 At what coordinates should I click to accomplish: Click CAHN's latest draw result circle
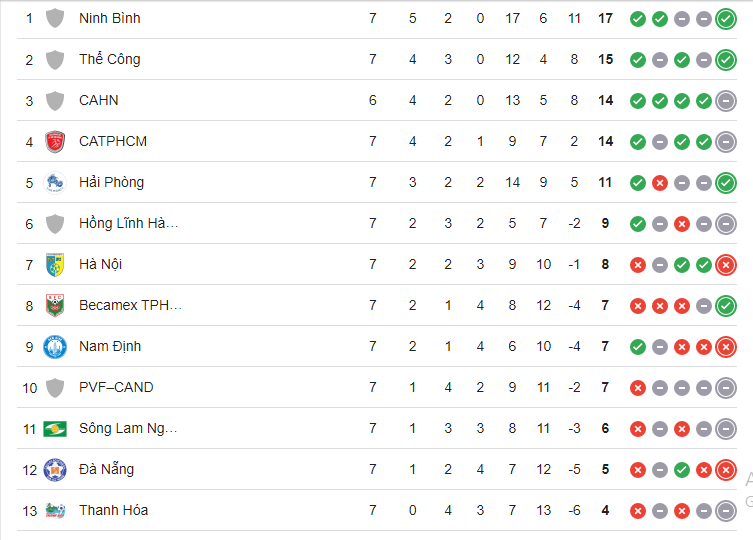pos(726,100)
